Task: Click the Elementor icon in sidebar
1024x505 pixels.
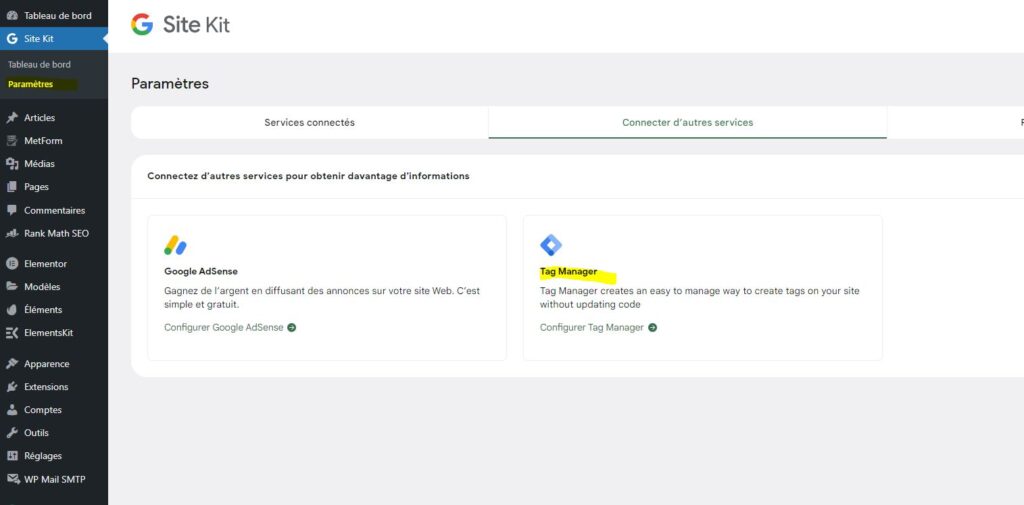Action: click(12, 264)
